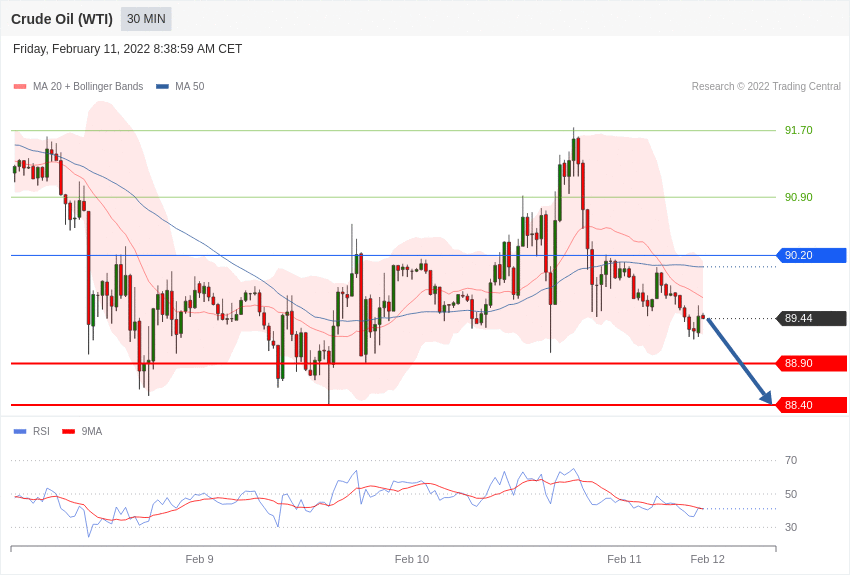Click the 9MA red legend swatch
The height and width of the screenshot is (576, 850).
[x=69, y=431]
